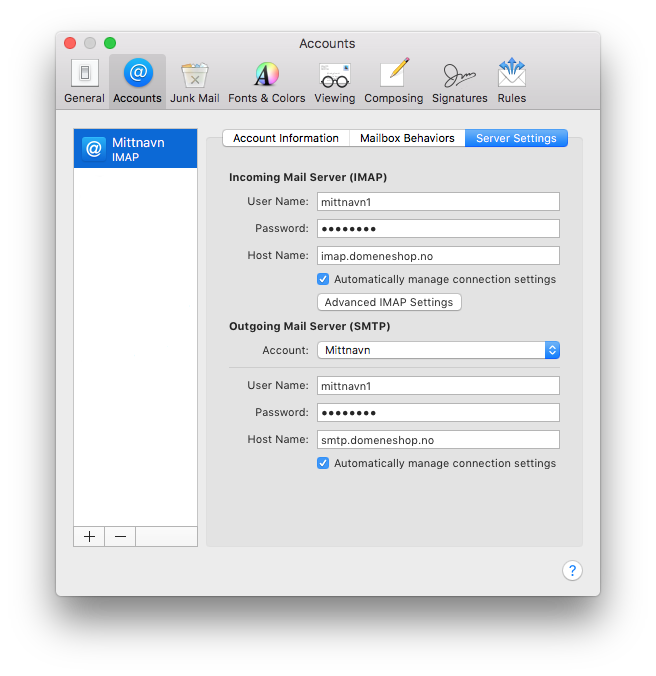Switch to Viewing preferences
656x676 pixels.
coord(334,81)
